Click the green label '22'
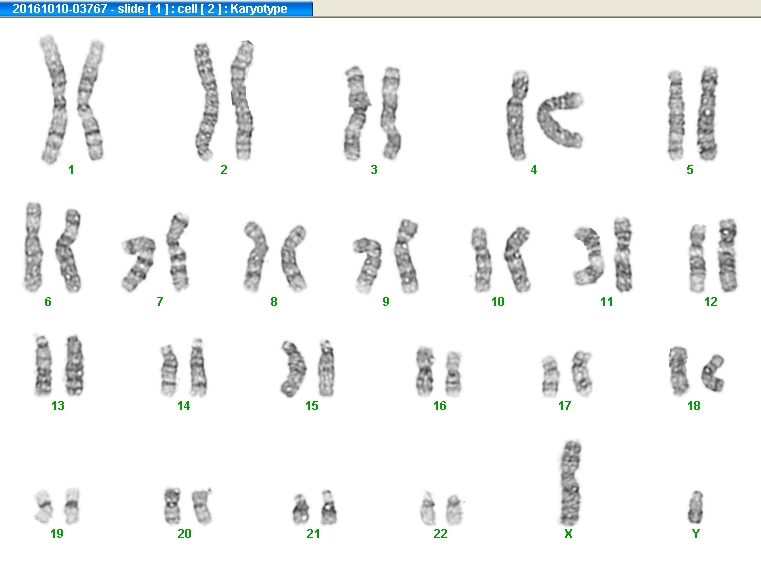761x585 pixels. pos(440,534)
